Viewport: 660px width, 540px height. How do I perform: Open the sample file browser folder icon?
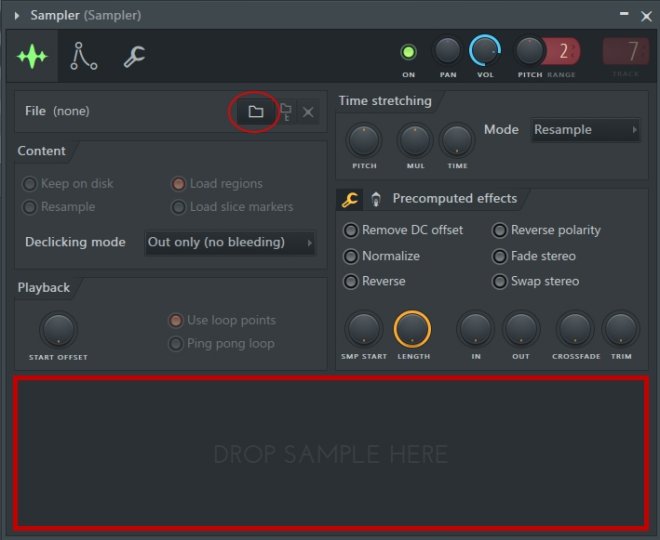pyautogui.click(x=255, y=112)
